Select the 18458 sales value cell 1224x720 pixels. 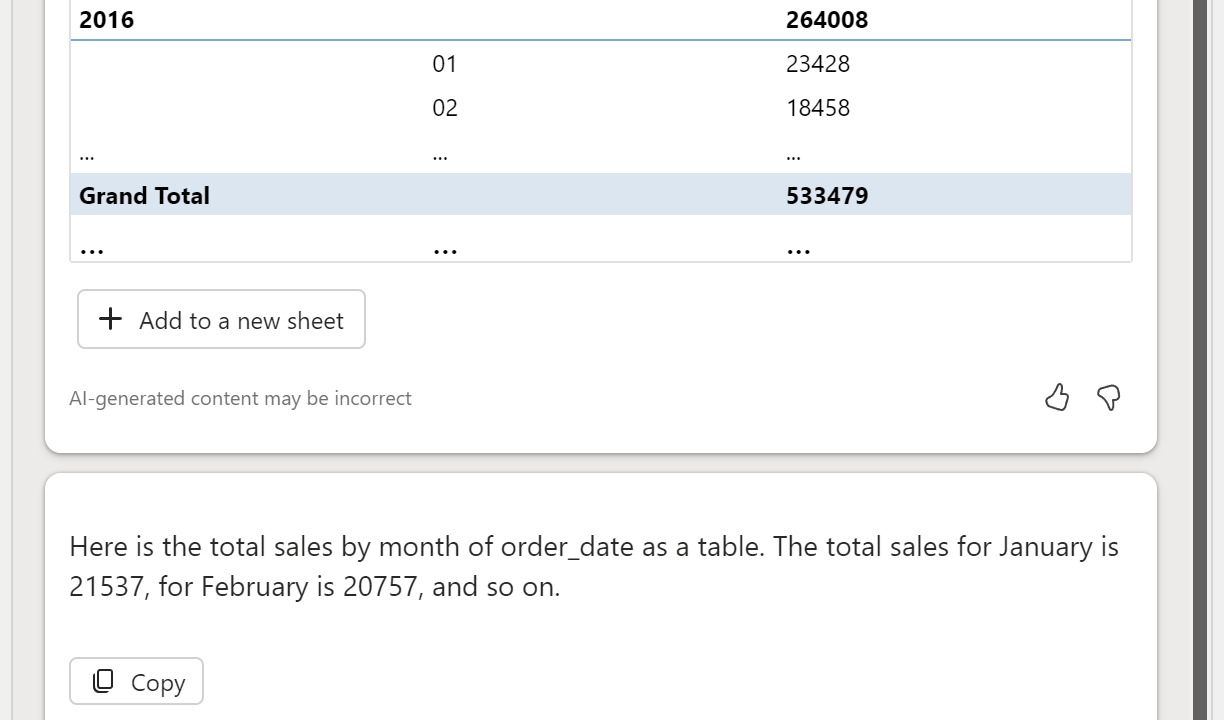coord(818,108)
